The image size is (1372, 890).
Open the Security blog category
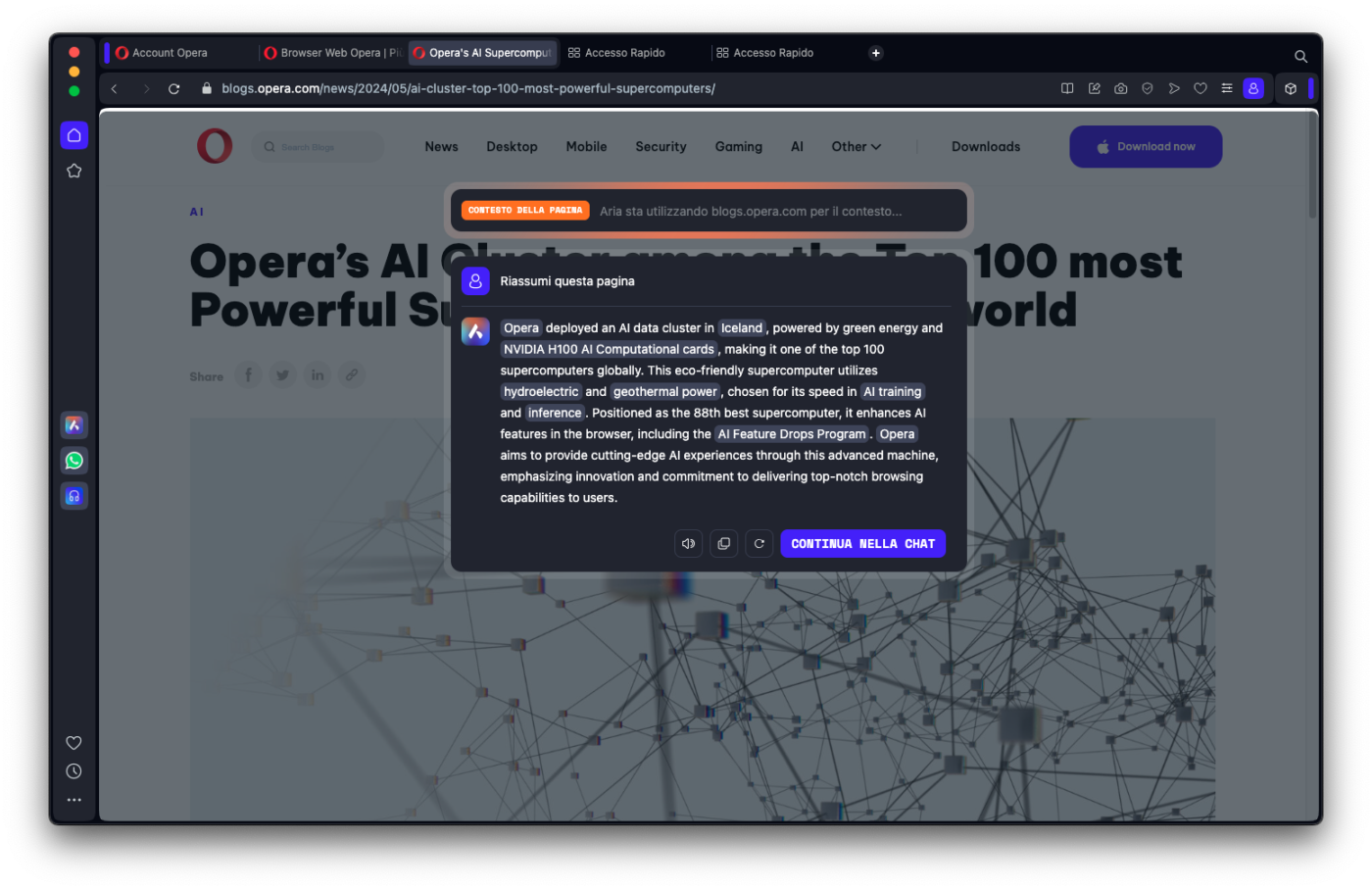coord(661,146)
